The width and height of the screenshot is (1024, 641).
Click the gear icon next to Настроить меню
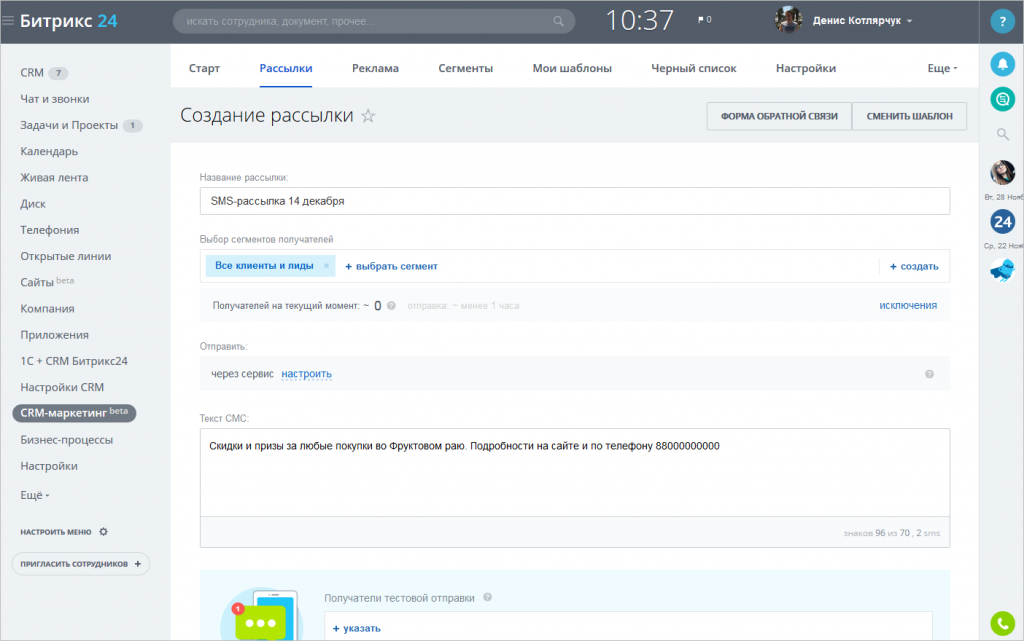(x=103, y=531)
